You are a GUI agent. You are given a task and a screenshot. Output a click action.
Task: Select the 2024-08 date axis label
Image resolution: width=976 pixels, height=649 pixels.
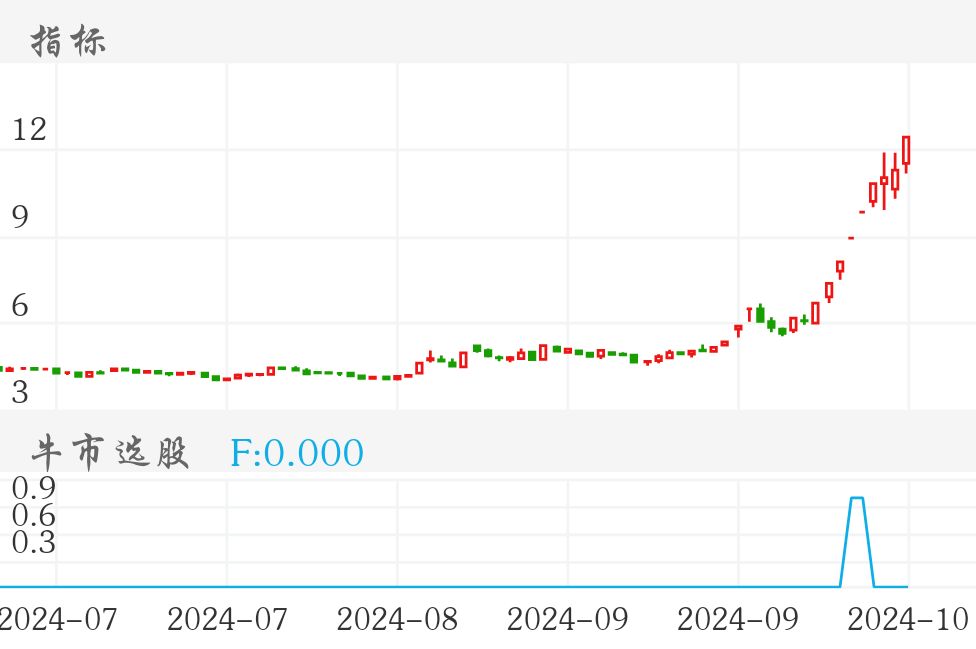397,620
